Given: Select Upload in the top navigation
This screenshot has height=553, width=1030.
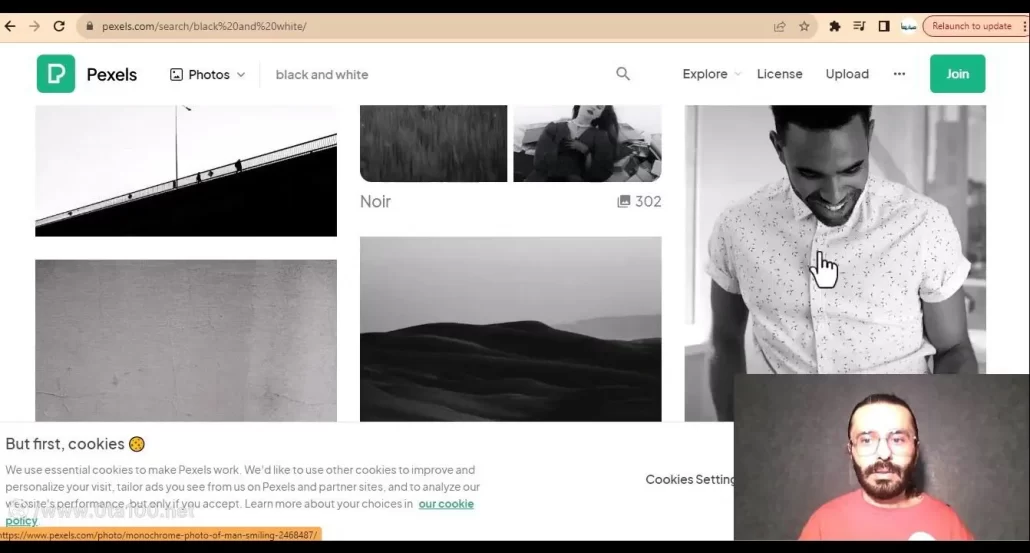Looking at the screenshot, I should 847,74.
